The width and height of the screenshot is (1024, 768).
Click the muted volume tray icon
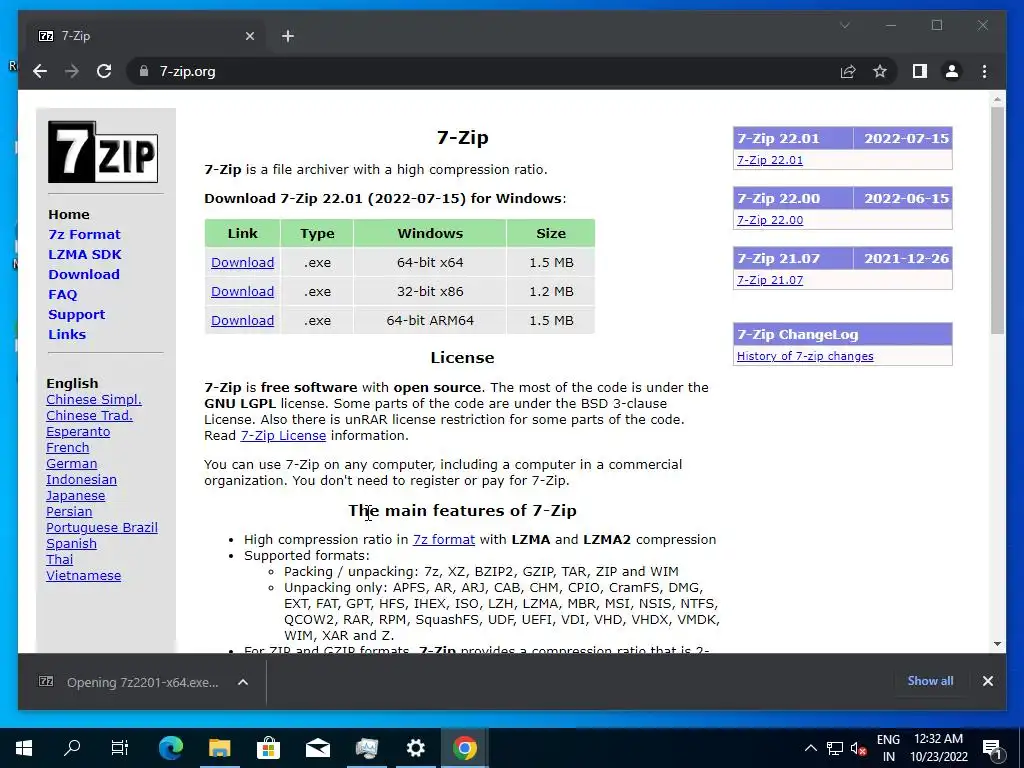[858, 748]
